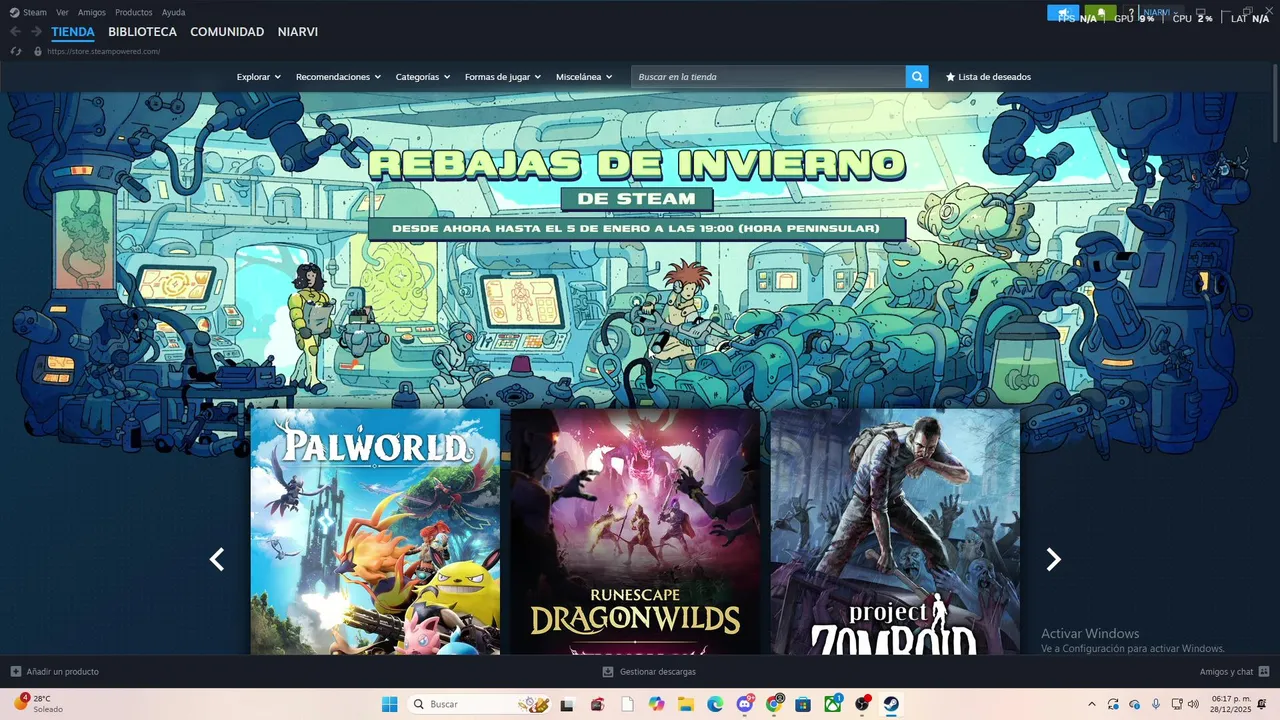Viewport: 1280px width, 720px height.
Task: Open the Productos menu
Action: [x=134, y=12]
